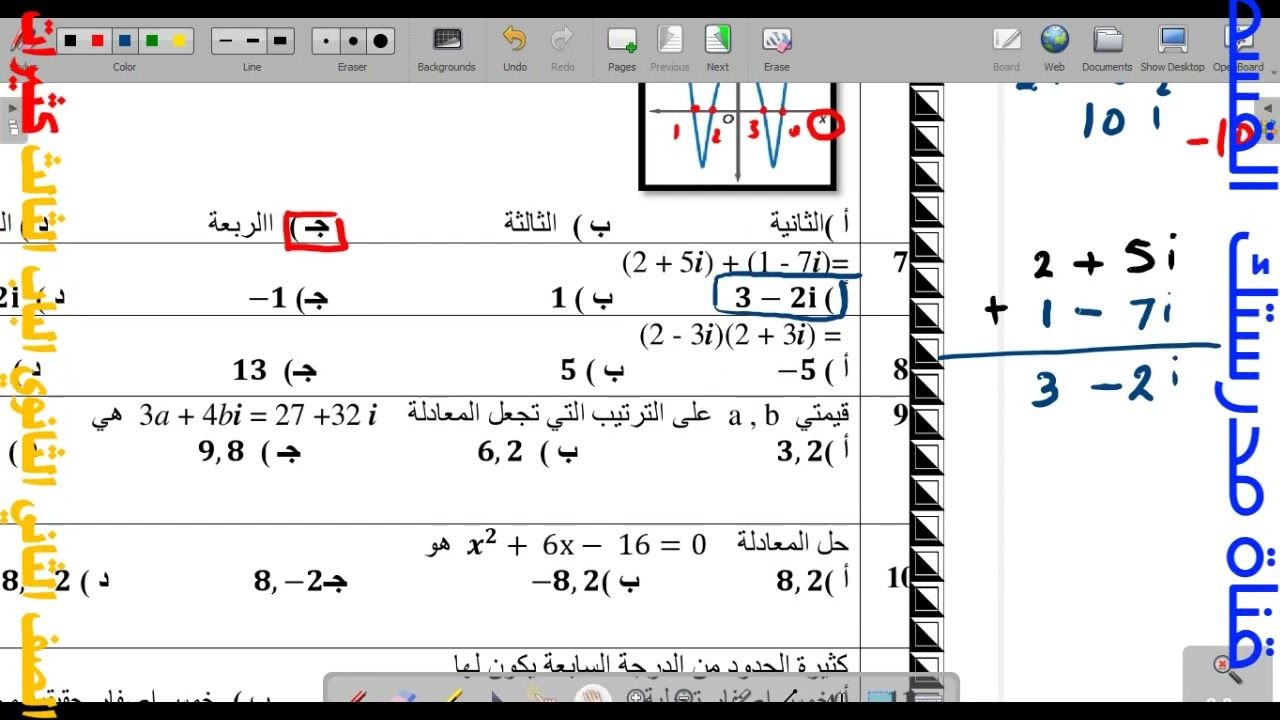Select the red pen color
Image resolution: width=1280 pixels, height=720 pixels.
[97, 41]
